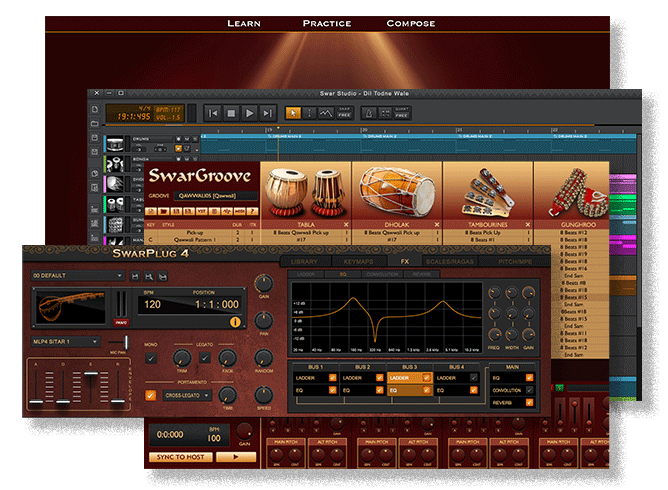This screenshot has height=490, width=668.
Task: Click the save icon in Swar Studio sidebar
Action: pyautogui.click(x=95, y=138)
